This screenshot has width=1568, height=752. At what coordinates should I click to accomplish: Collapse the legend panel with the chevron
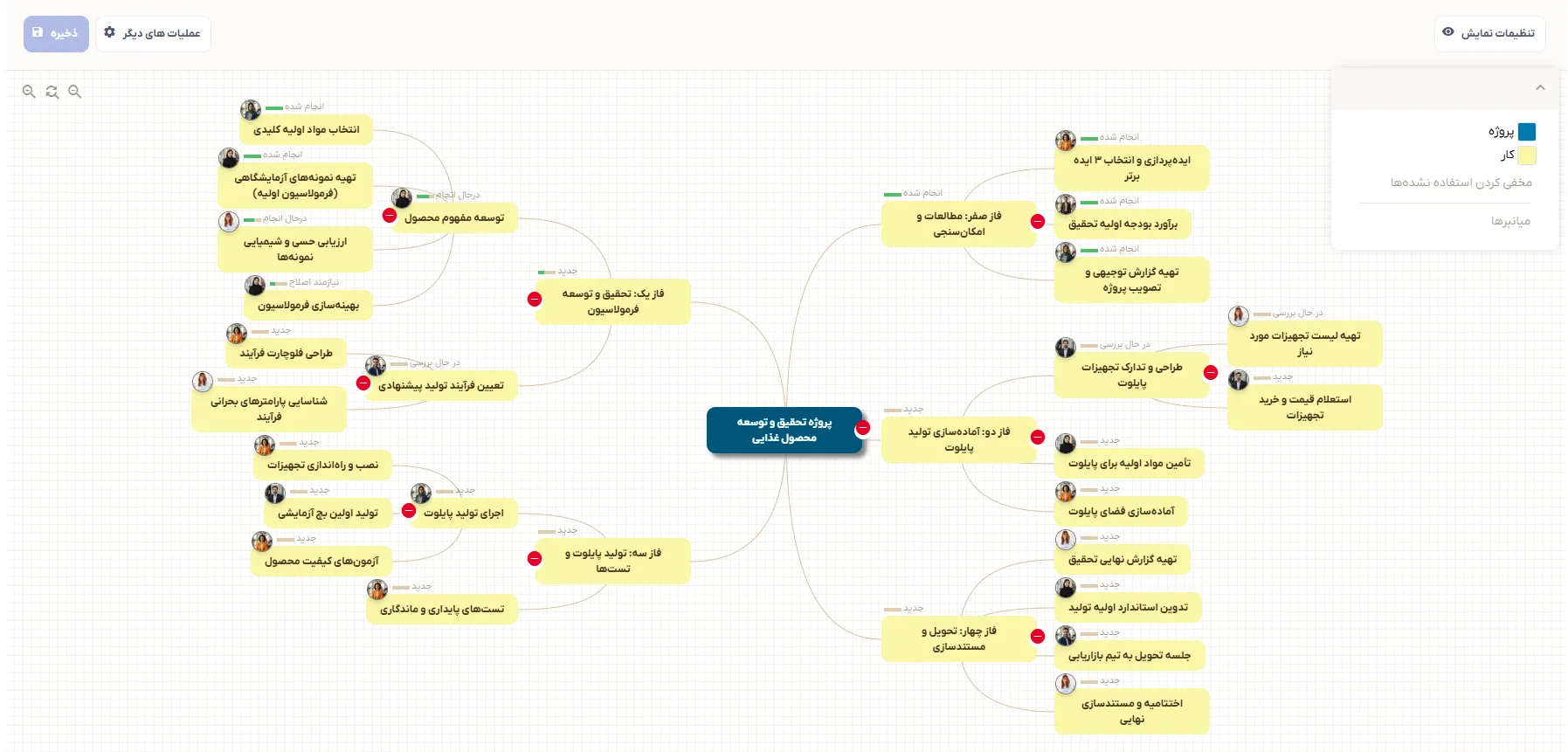click(x=1540, y=87)
